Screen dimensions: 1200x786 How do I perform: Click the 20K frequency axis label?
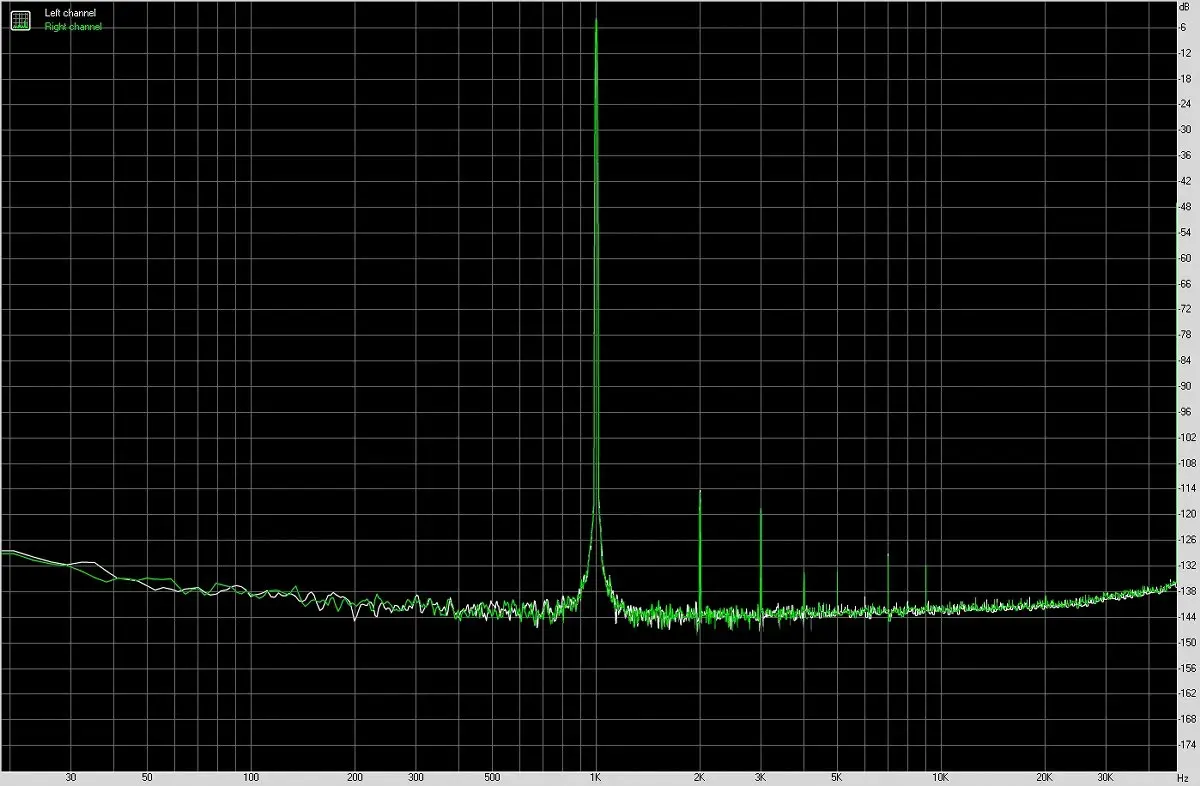[1044, 776]
